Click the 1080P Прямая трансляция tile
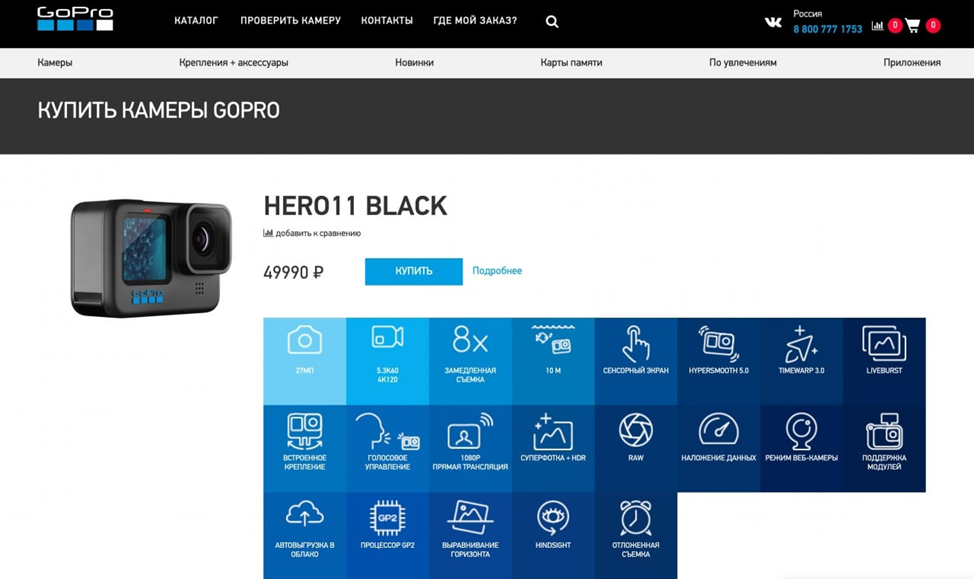 [470, 449]
